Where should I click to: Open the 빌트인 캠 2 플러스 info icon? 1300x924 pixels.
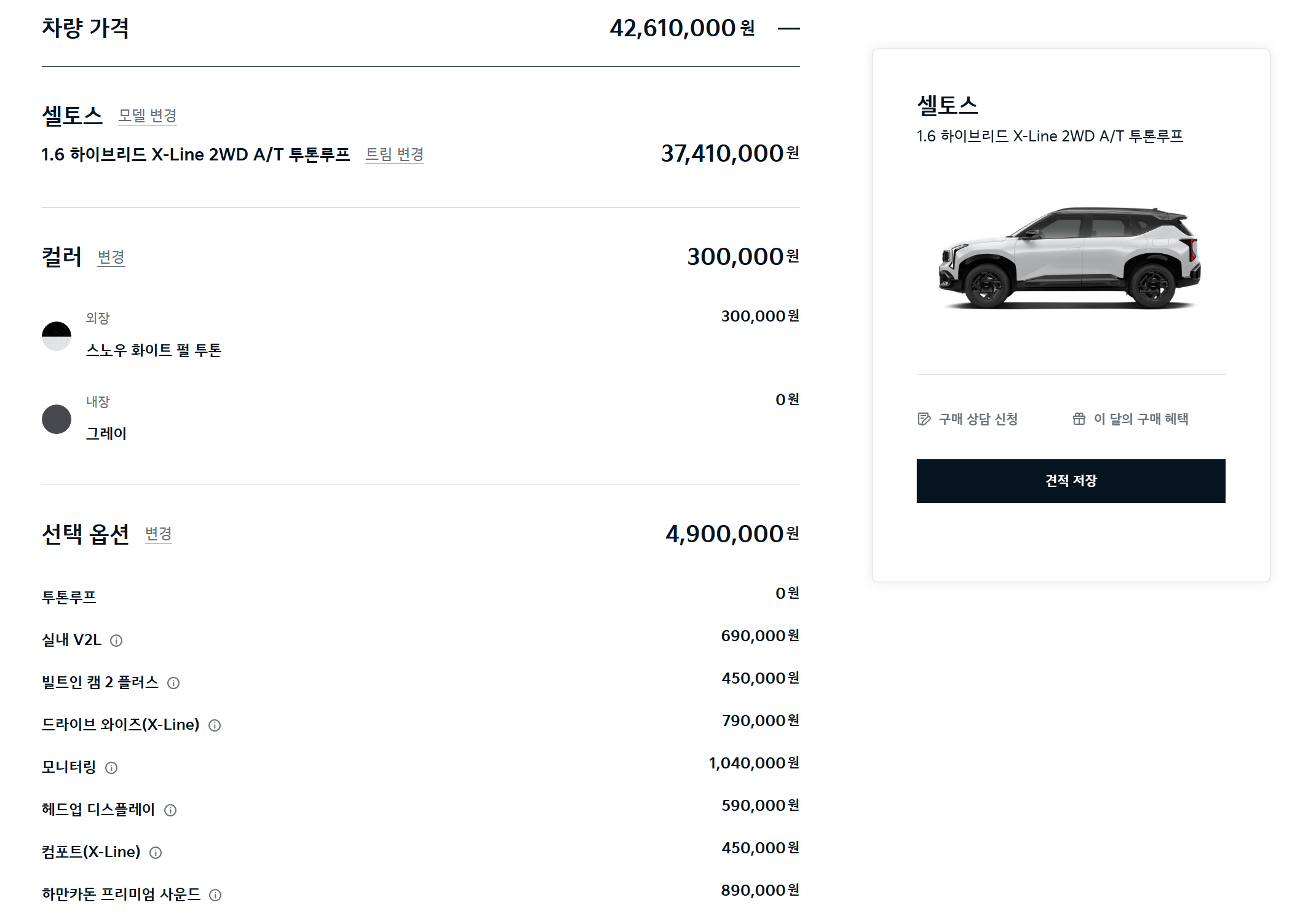pyautogui.click(x=173, y=682)
